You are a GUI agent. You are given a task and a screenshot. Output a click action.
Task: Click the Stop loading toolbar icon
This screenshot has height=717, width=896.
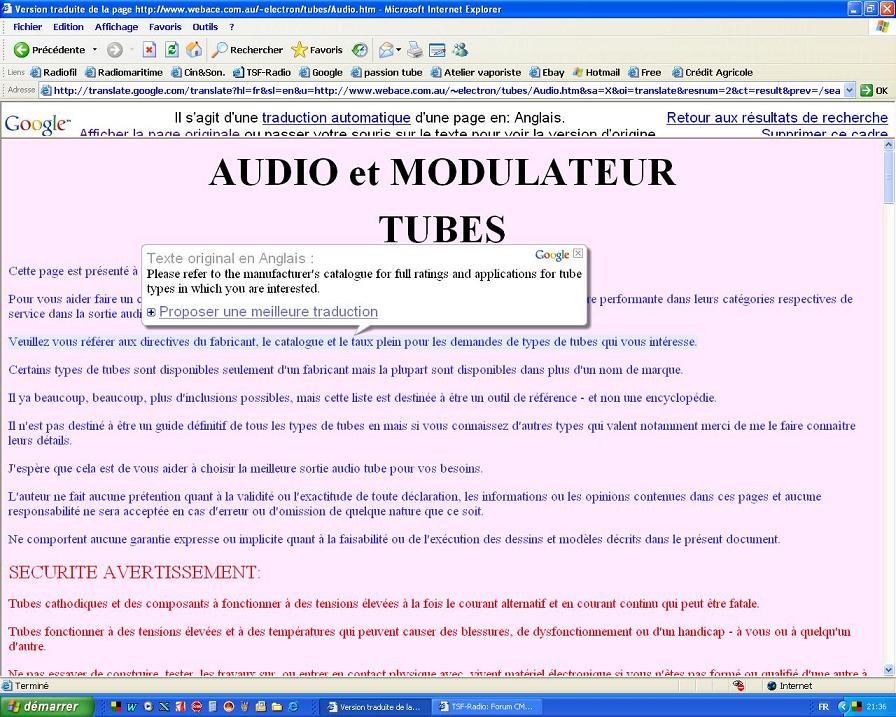pos(149,50)
